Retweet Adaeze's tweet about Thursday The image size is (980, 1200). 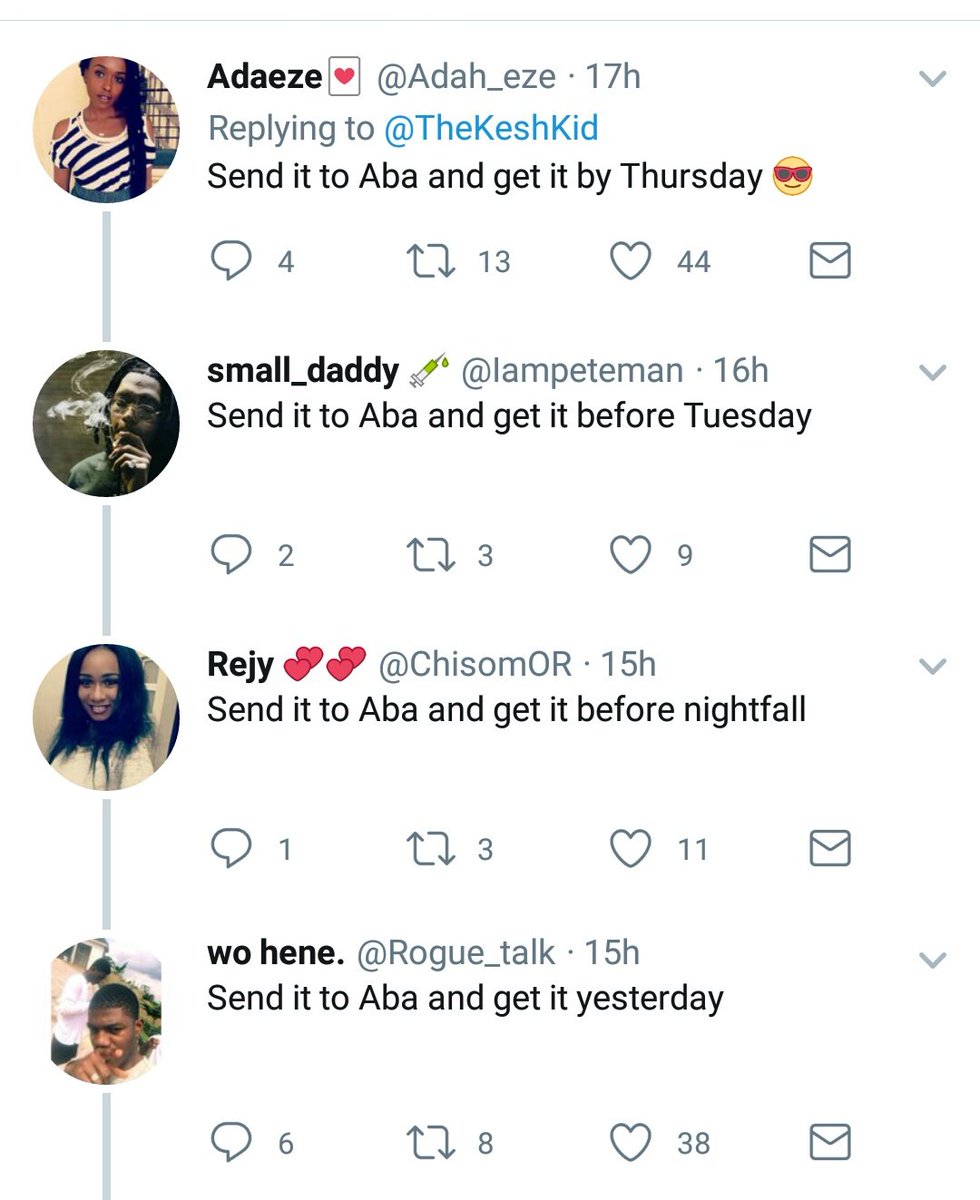pyautogui.click(x=430, y=262)
